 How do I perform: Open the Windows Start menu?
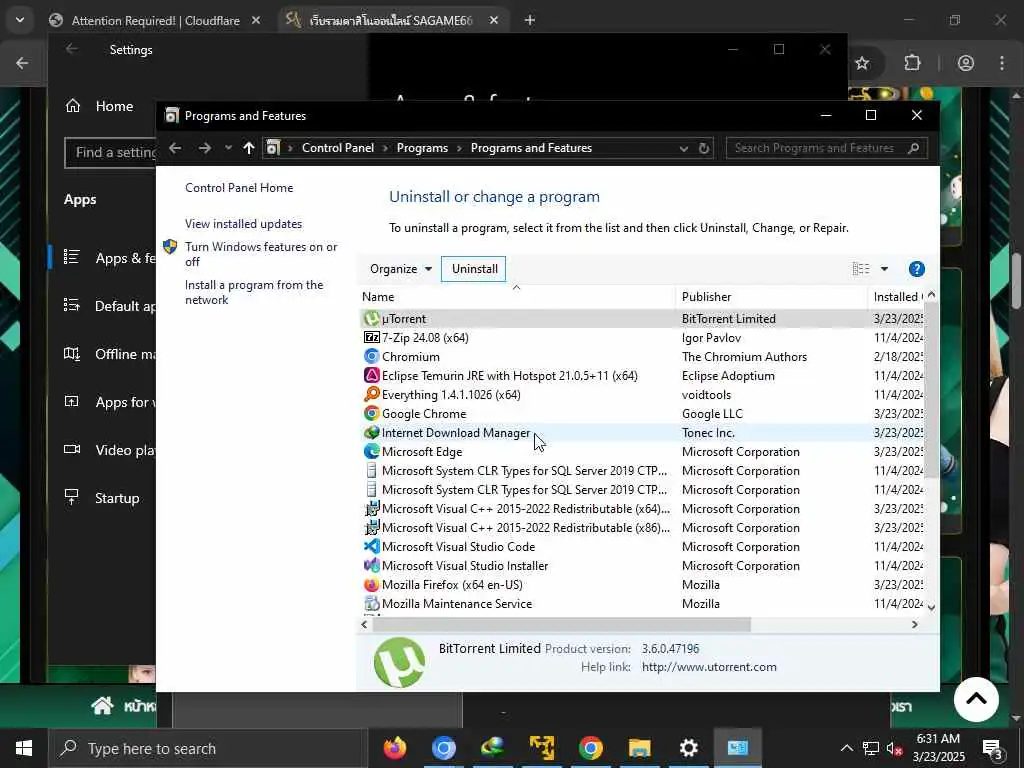(x=24, y=748)
